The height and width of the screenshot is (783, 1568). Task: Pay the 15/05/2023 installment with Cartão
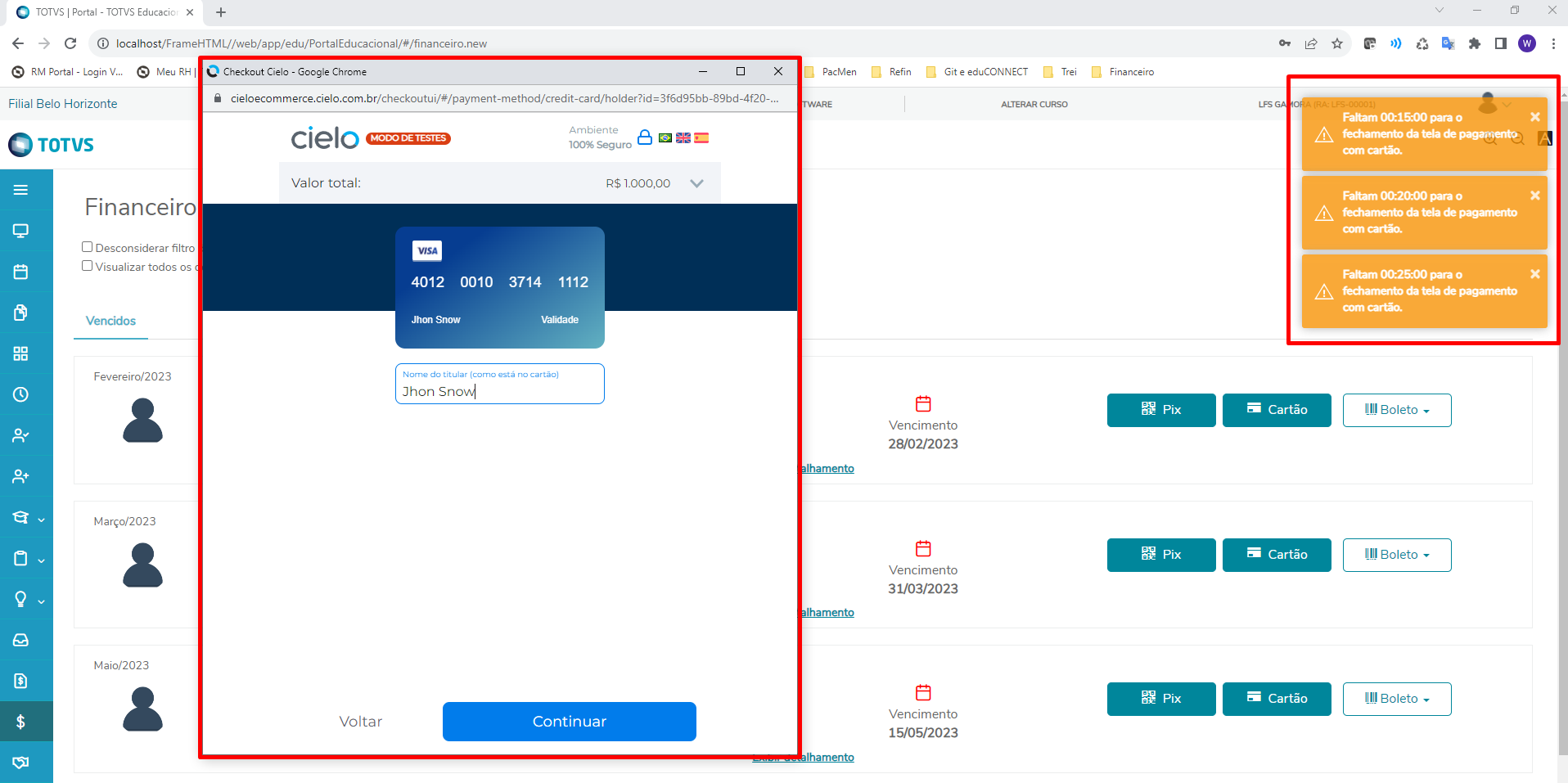click(x=1277, y=699)
